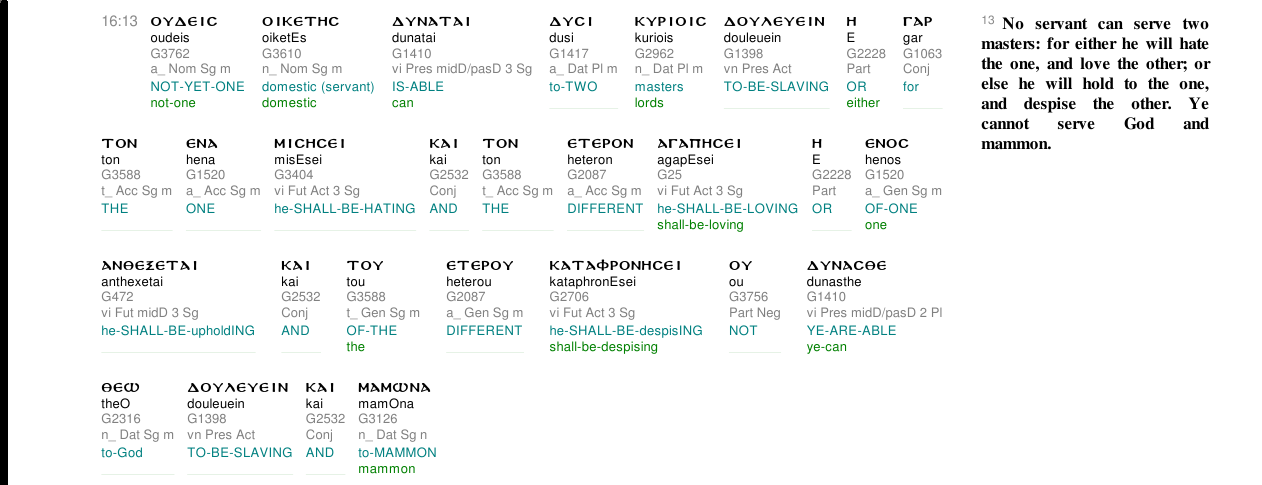Click G472 under anthexetai
Screen dimensions: 1262x485
(x=118, y=297)
